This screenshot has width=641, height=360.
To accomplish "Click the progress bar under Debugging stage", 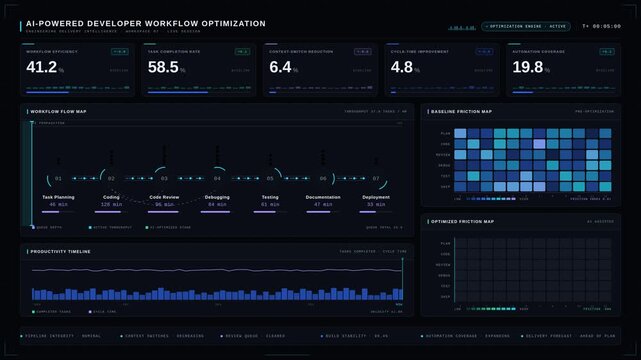I will coord(217,212).
